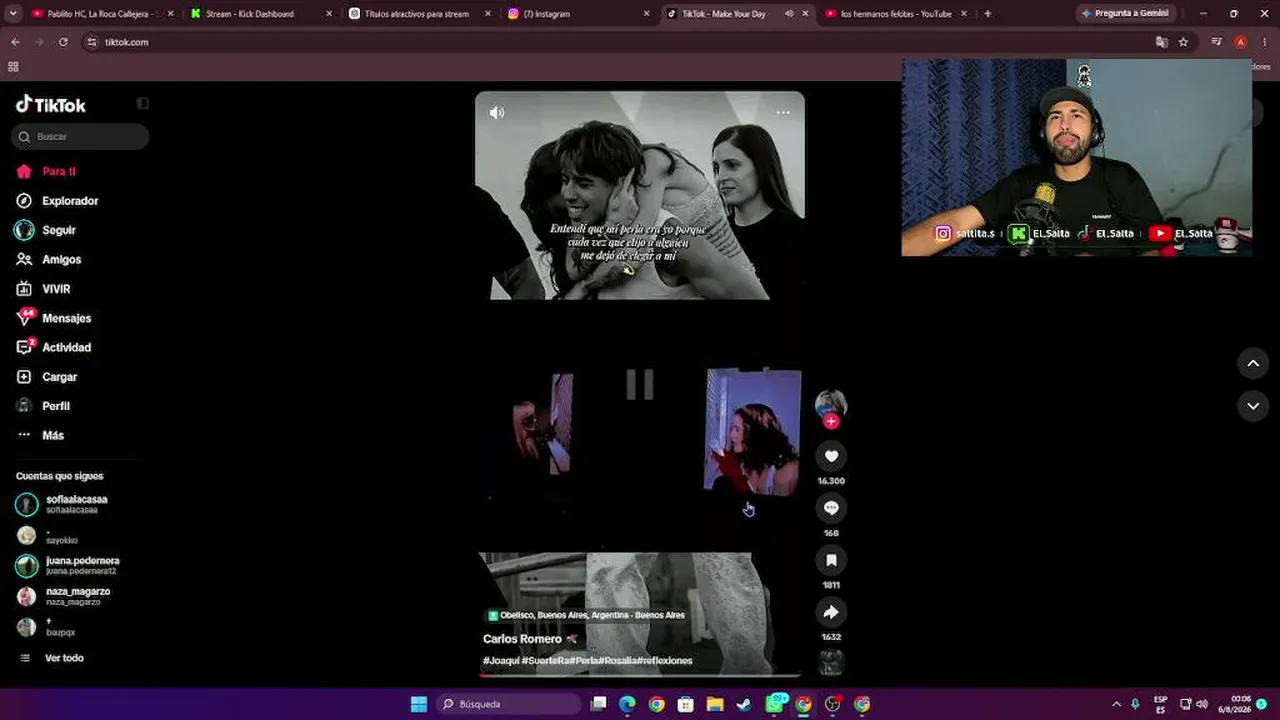This screenshot has height=720, width=1280.
Task: Open followed account naza_magarzo
Action: pyautogui.click(x=63, y=596)
